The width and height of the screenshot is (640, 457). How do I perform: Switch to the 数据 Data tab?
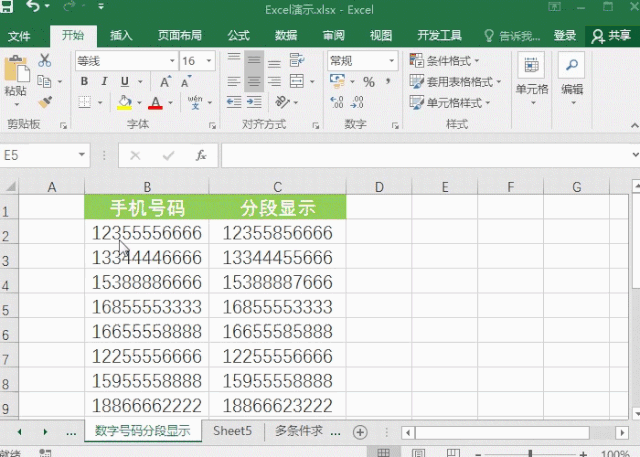click(x=286, y=36)
